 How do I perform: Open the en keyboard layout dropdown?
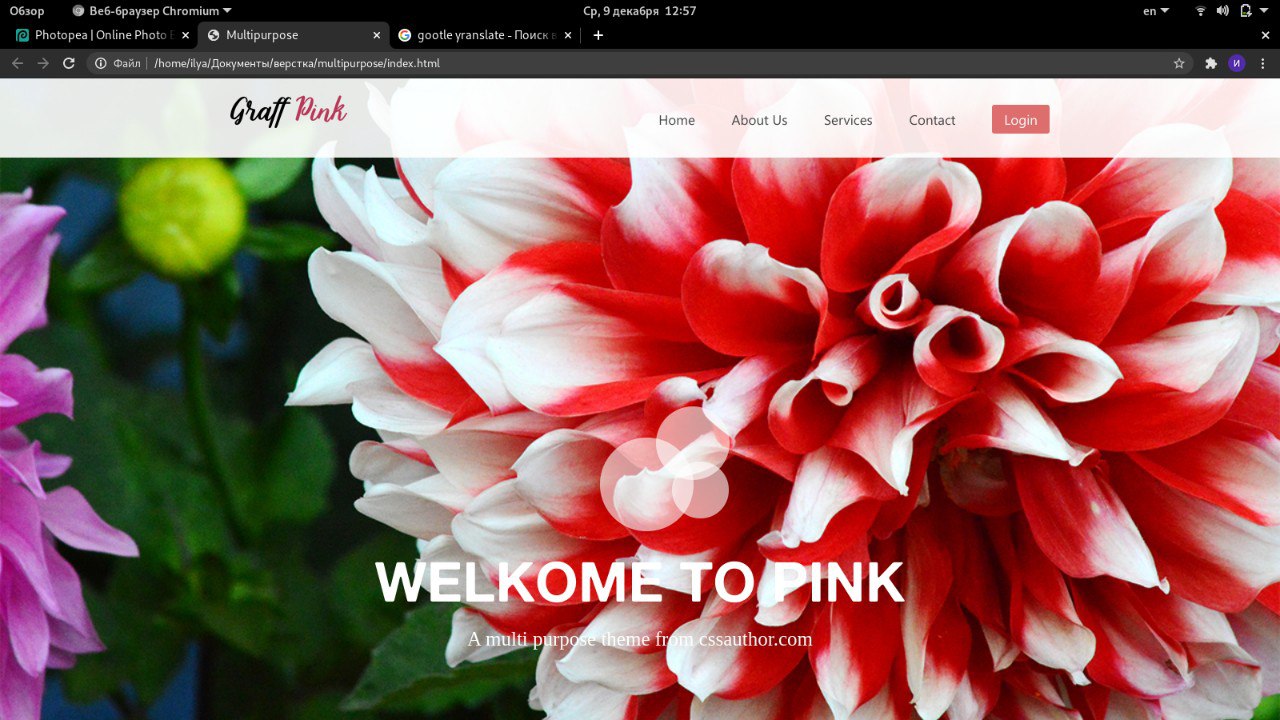(x=1156, y=11)
